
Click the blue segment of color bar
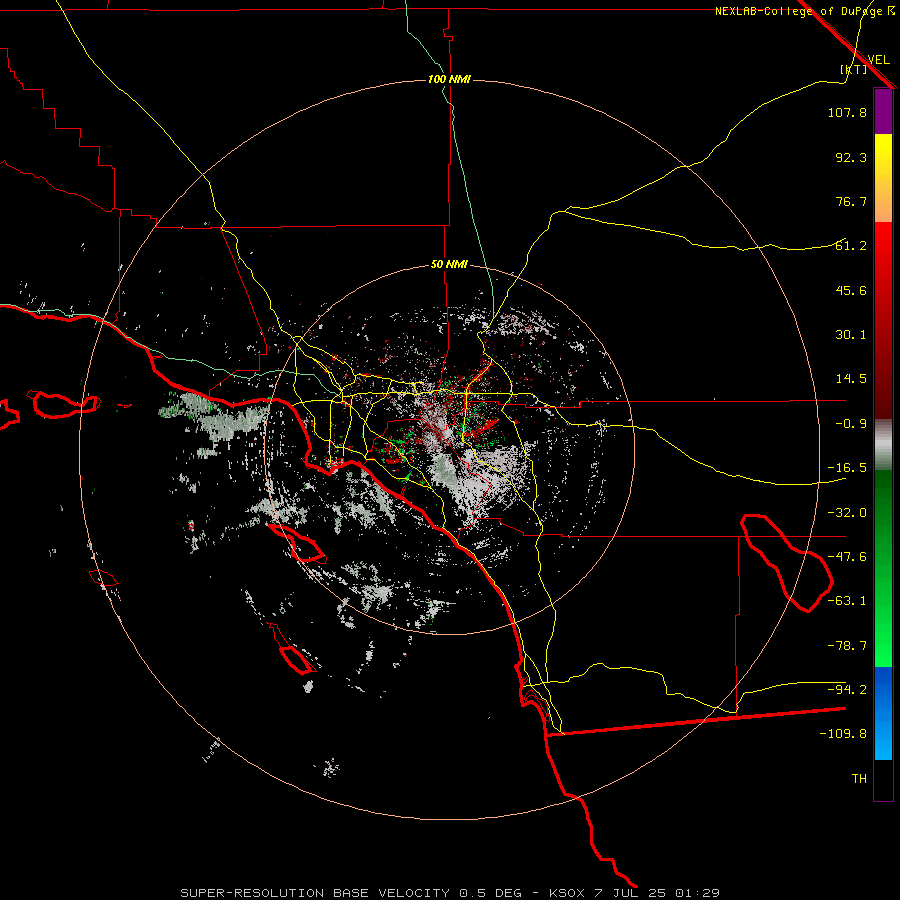[x=883, y=713]
